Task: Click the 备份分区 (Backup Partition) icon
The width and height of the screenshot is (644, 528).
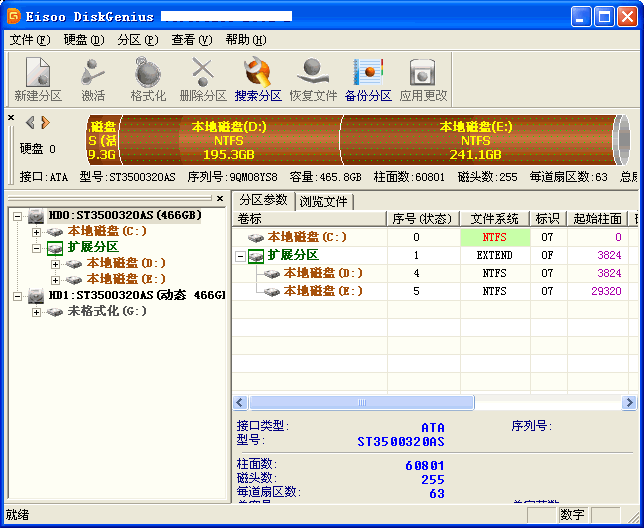Action: tap(368, 79)
